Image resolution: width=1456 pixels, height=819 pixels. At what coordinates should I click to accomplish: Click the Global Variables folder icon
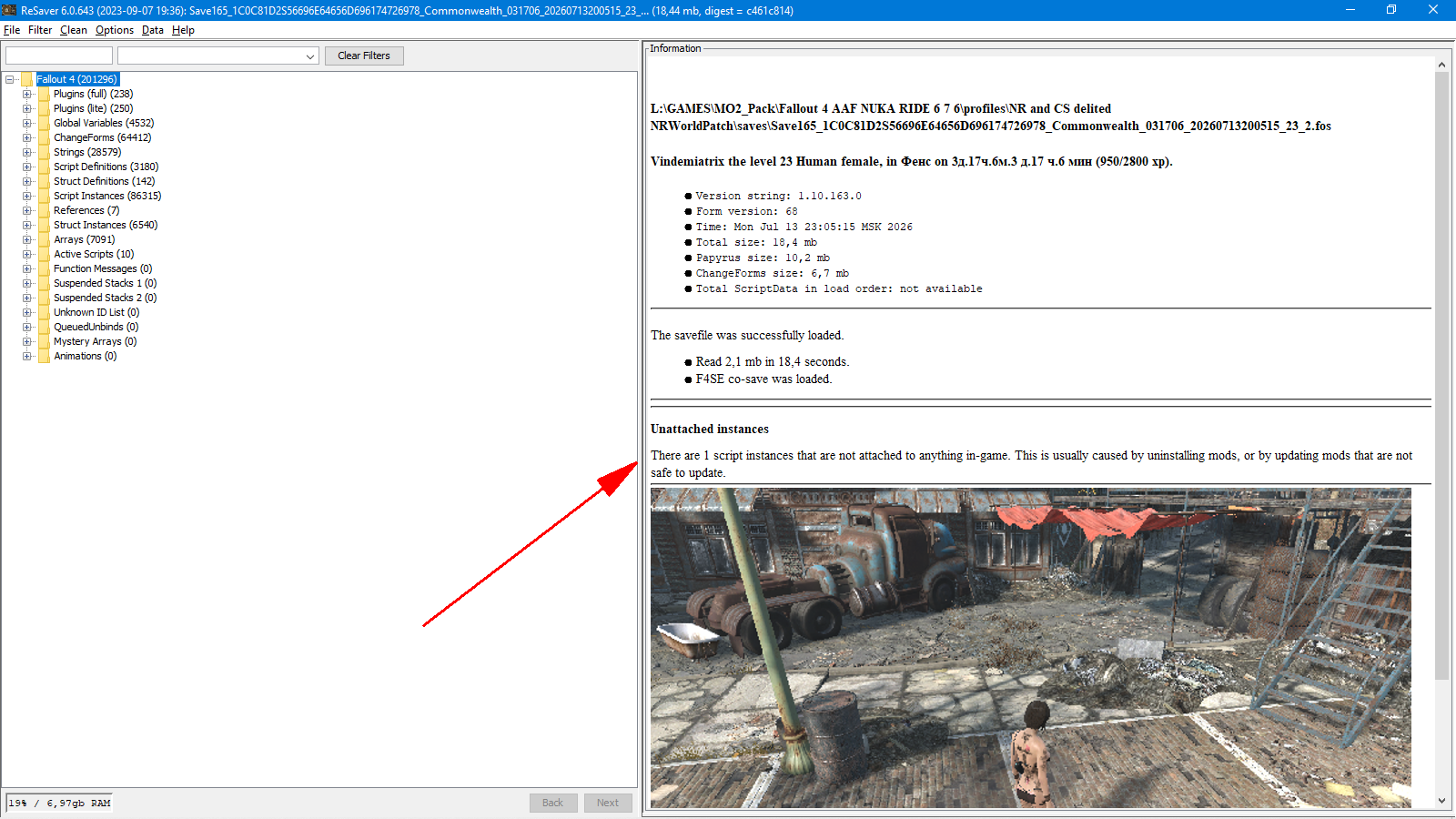[x=45, y=123]
